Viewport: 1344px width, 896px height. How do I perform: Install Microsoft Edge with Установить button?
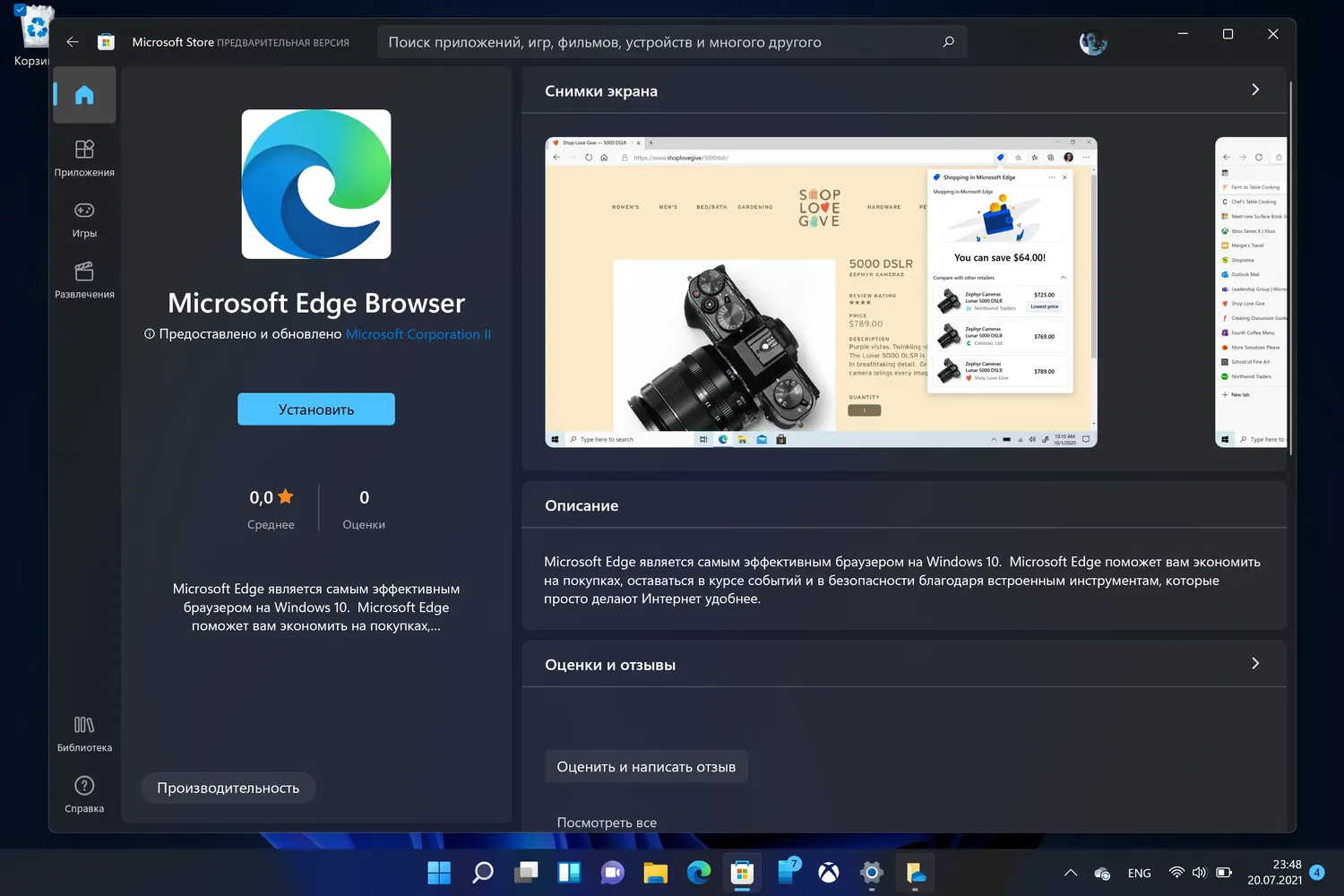coord(316,409)
